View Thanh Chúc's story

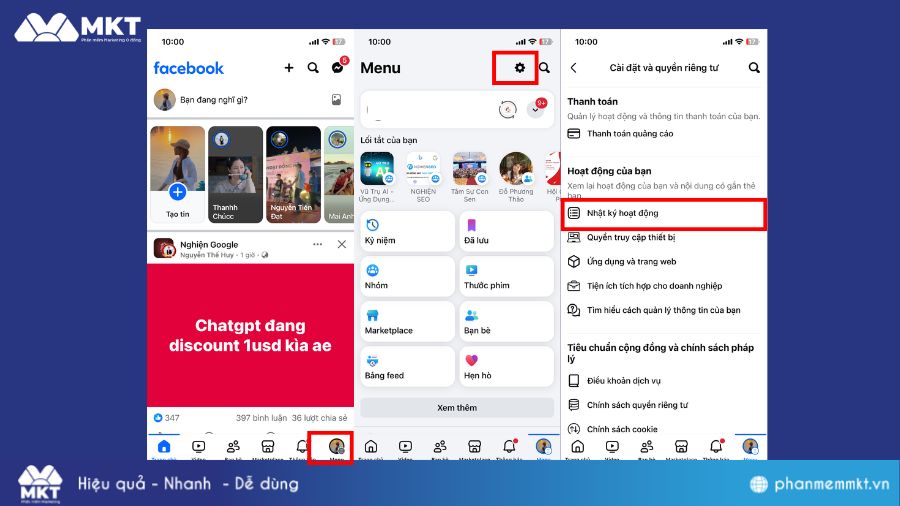[235, 174]
